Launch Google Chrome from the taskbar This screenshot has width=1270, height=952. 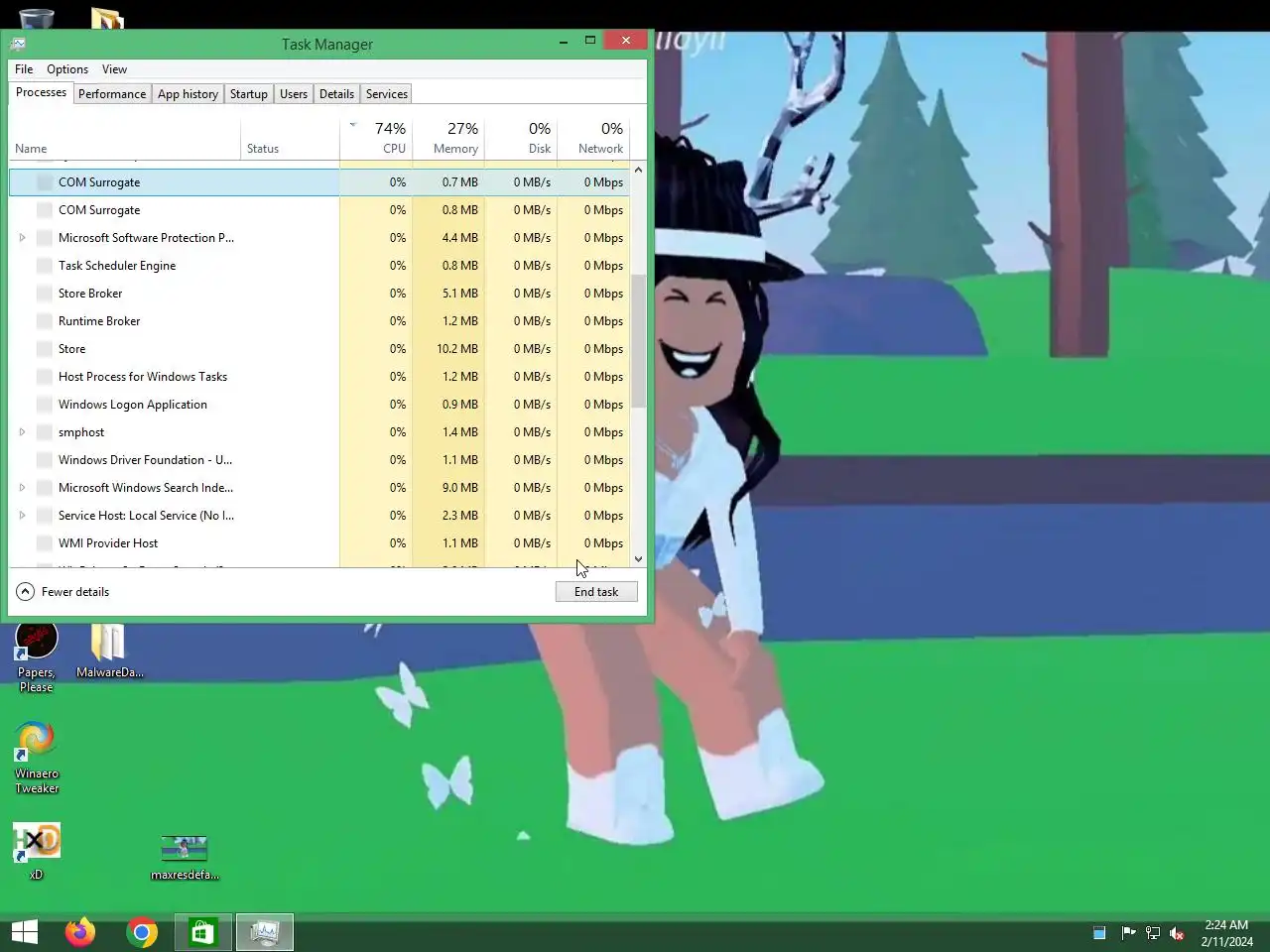pyautogui.click(x=142, y=932)
